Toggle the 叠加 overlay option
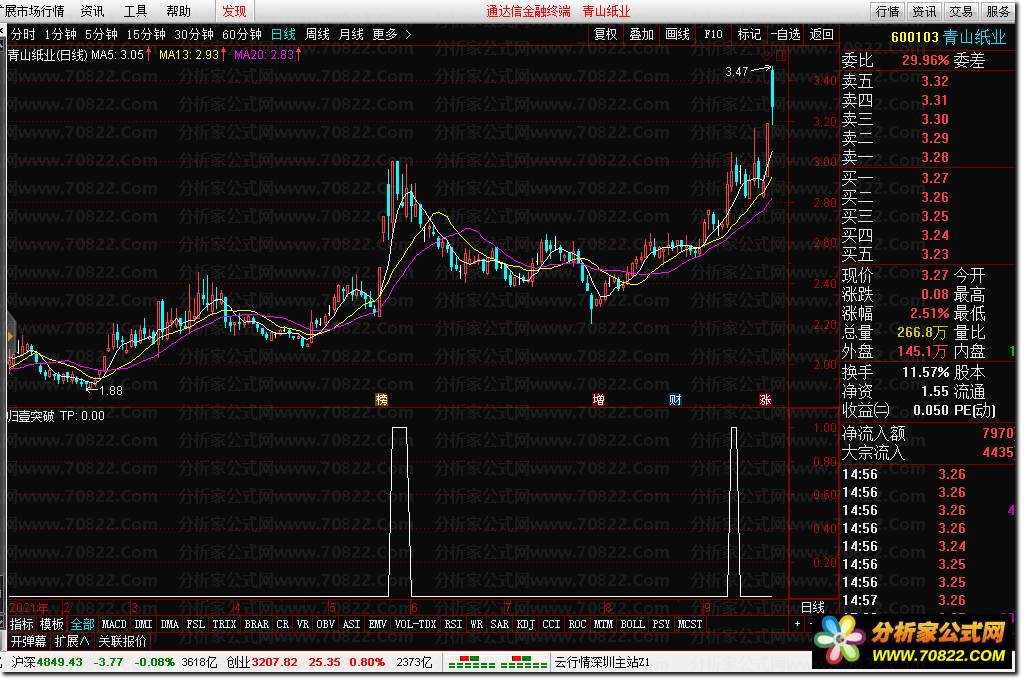The image size is (1024, 680). (x=641, y=35)
